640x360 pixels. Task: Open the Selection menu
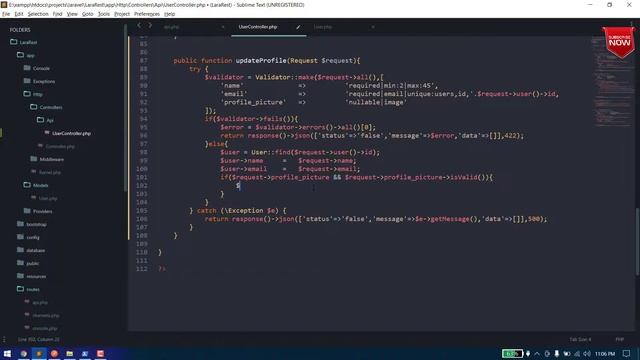38,14
